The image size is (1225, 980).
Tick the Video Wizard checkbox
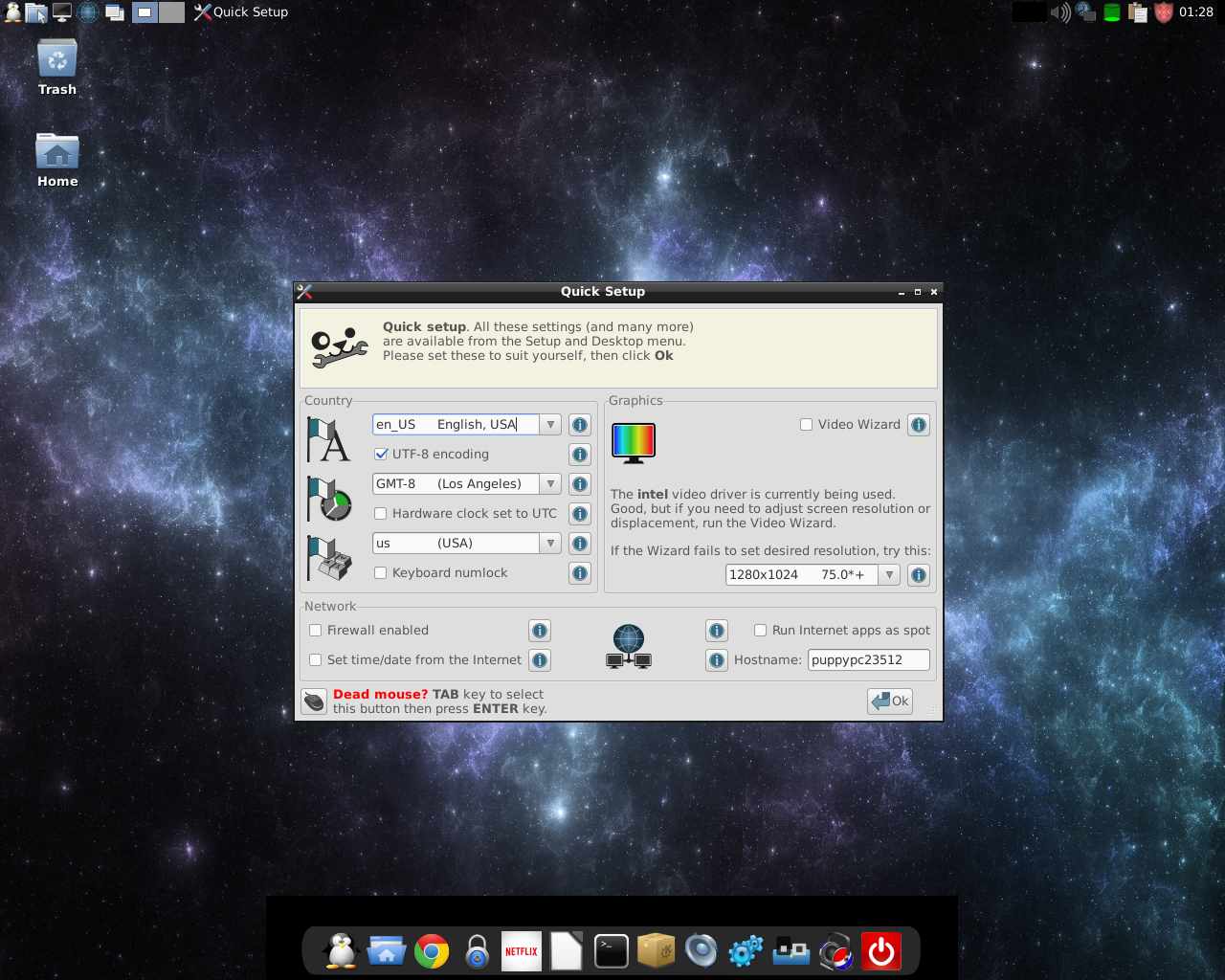point(807,425)
